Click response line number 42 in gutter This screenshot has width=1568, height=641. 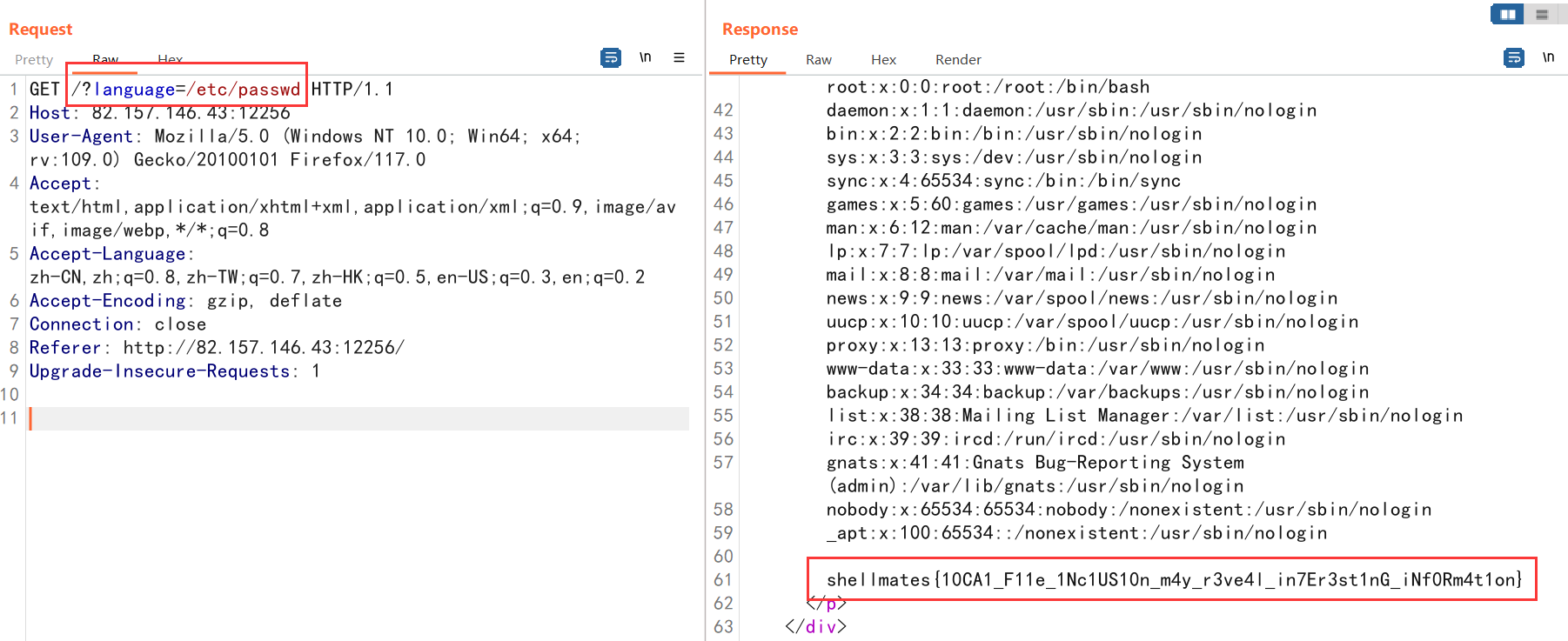pos(723,110)
